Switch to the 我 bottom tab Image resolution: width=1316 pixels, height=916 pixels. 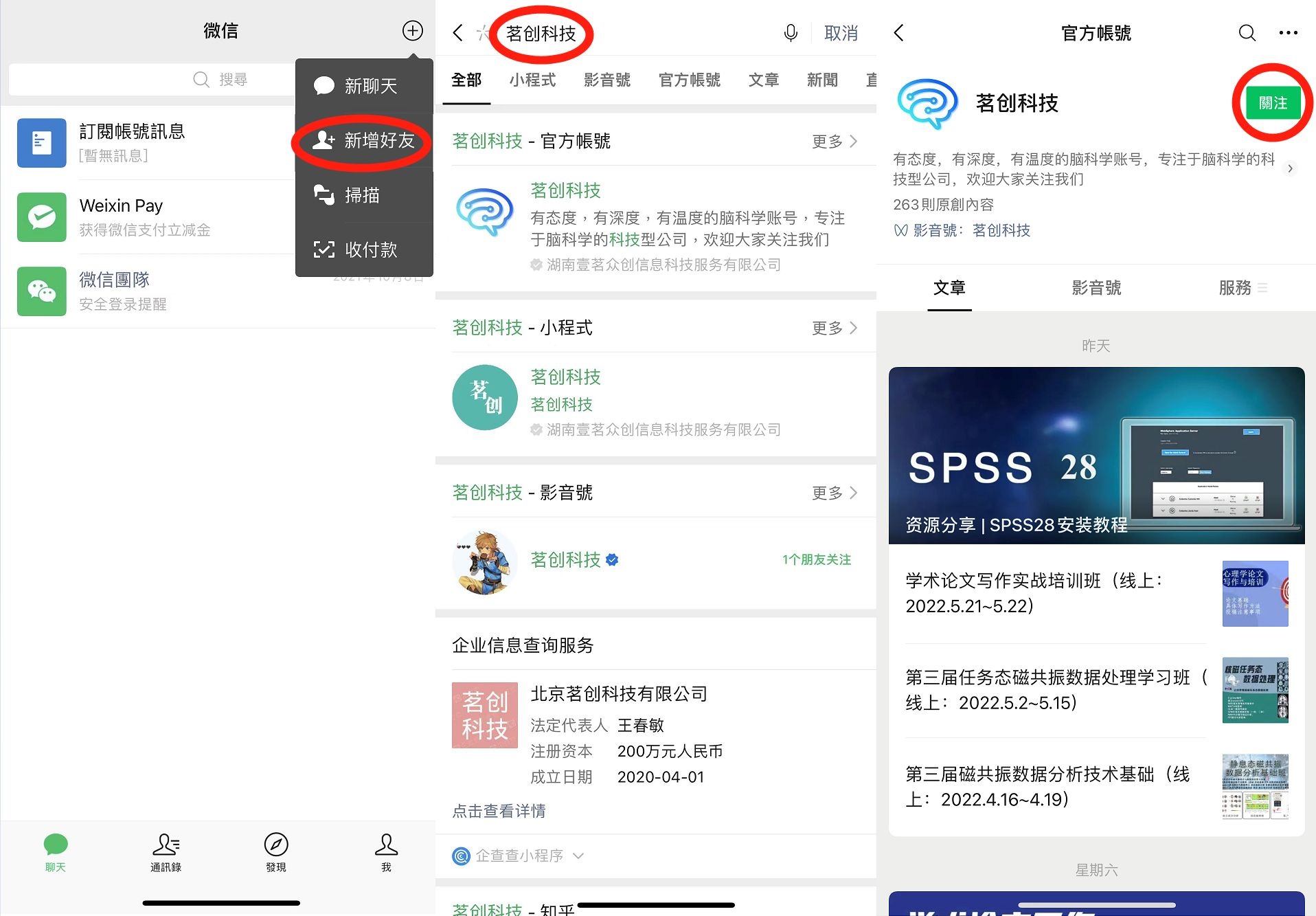pos(386,853)
